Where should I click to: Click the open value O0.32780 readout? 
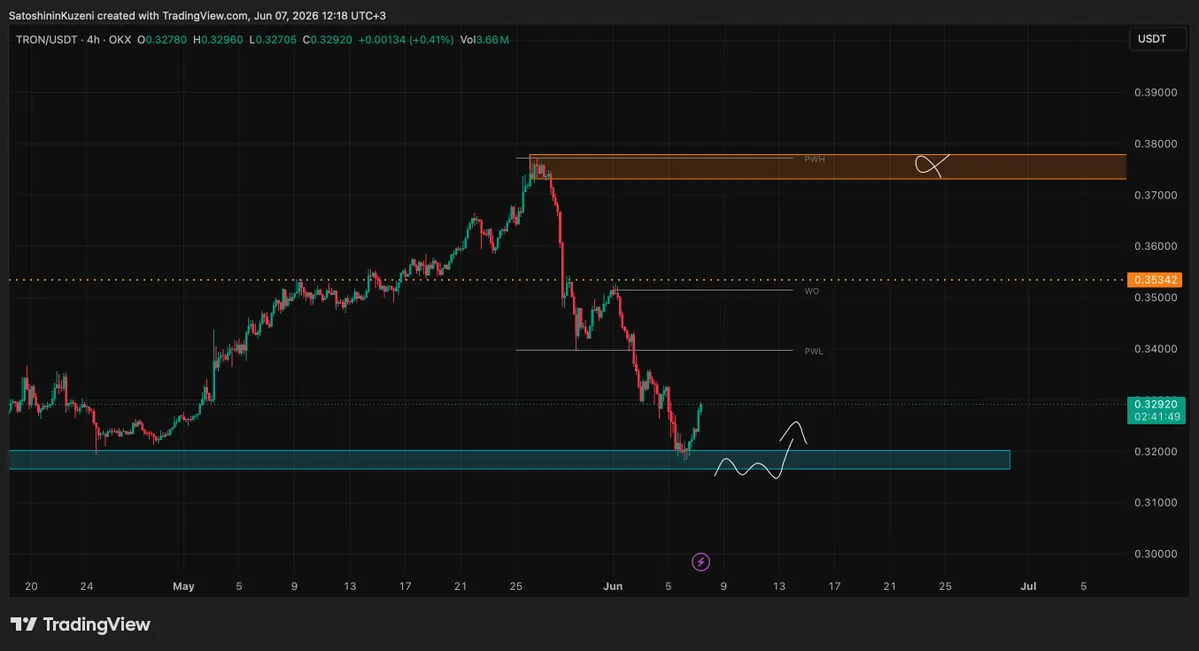click(162, 40)
